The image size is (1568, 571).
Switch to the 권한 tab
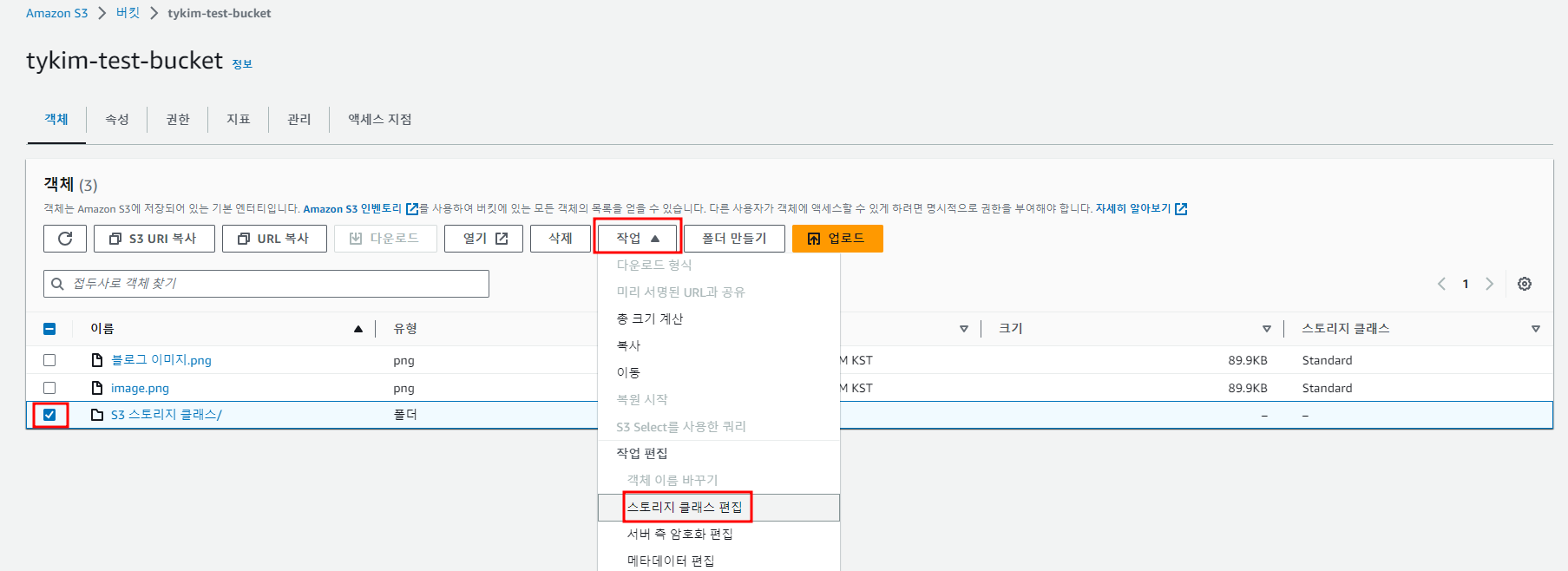[x=178, y=119]
